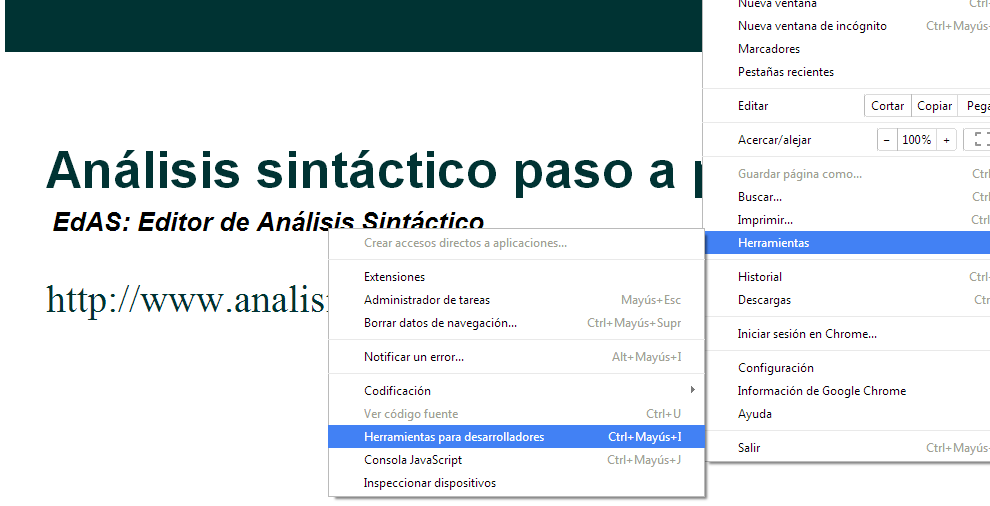The height and width of the screenshot is (506, 990).
Task: Open Historial from Chrome menu
Action: pos(760,277)
